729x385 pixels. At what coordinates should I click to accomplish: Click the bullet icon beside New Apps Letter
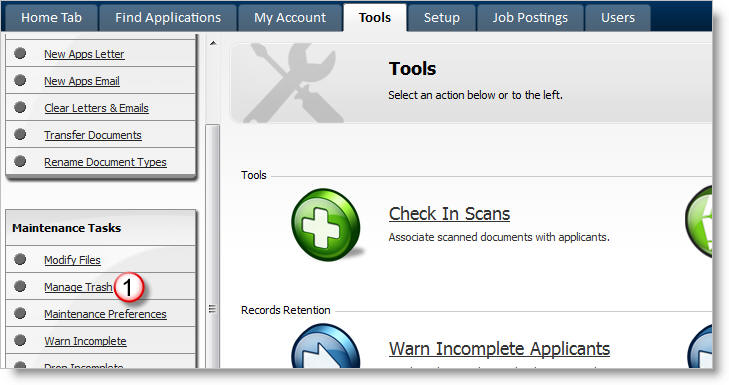[x=20, y=53]
